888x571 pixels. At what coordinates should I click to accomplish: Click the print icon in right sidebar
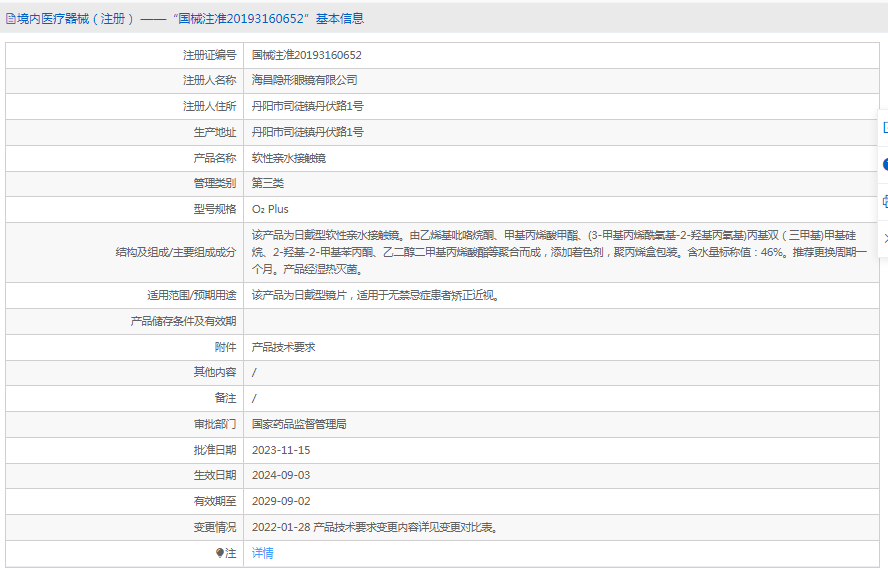click(x=884, y=201)
